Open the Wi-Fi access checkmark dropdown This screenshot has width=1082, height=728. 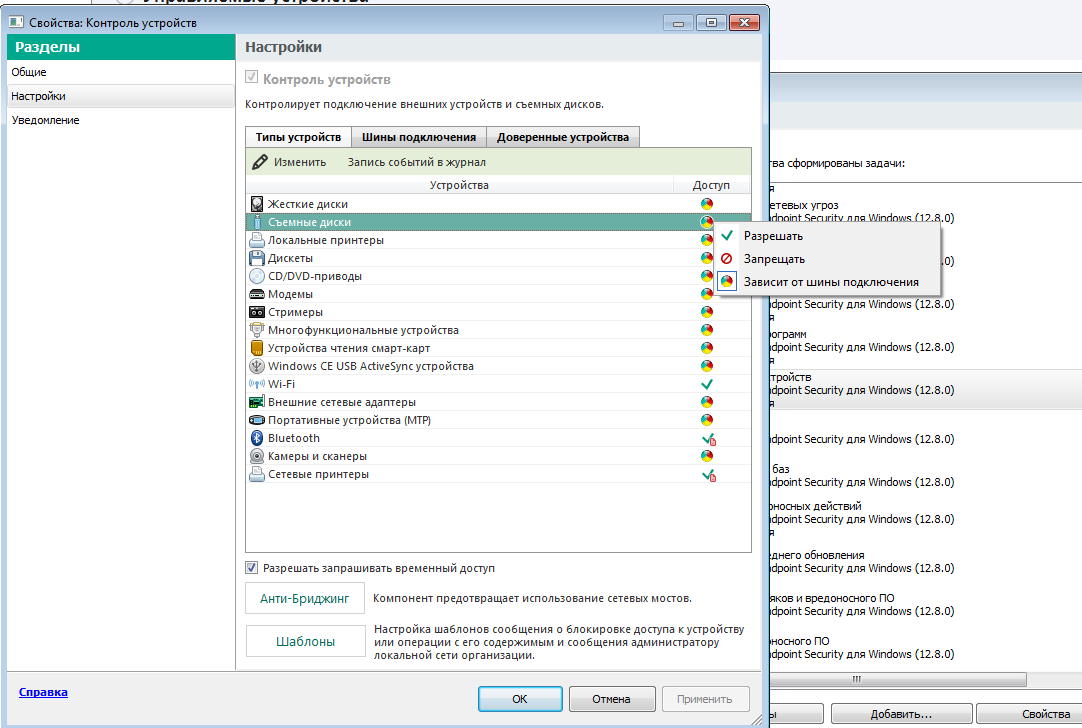click(x=707, y=384)
